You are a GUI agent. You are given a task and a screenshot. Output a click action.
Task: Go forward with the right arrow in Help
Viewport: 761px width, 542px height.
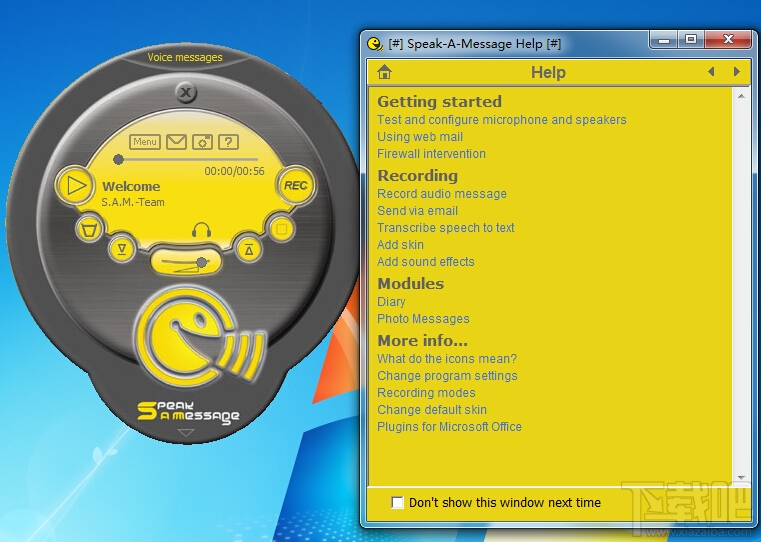pos(737,72)
